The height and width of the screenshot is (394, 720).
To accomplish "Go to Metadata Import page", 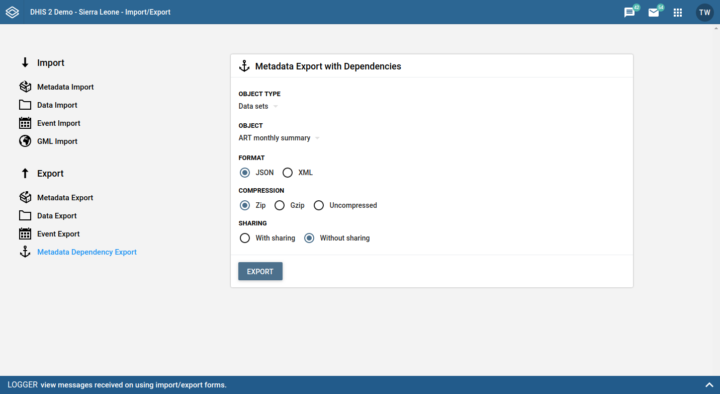I will click(x=65, y=87).
